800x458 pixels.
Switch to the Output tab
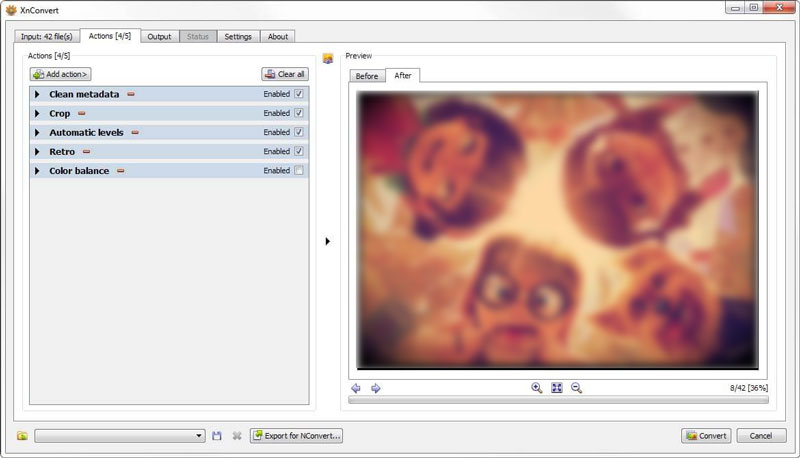[x=159, y=36]
